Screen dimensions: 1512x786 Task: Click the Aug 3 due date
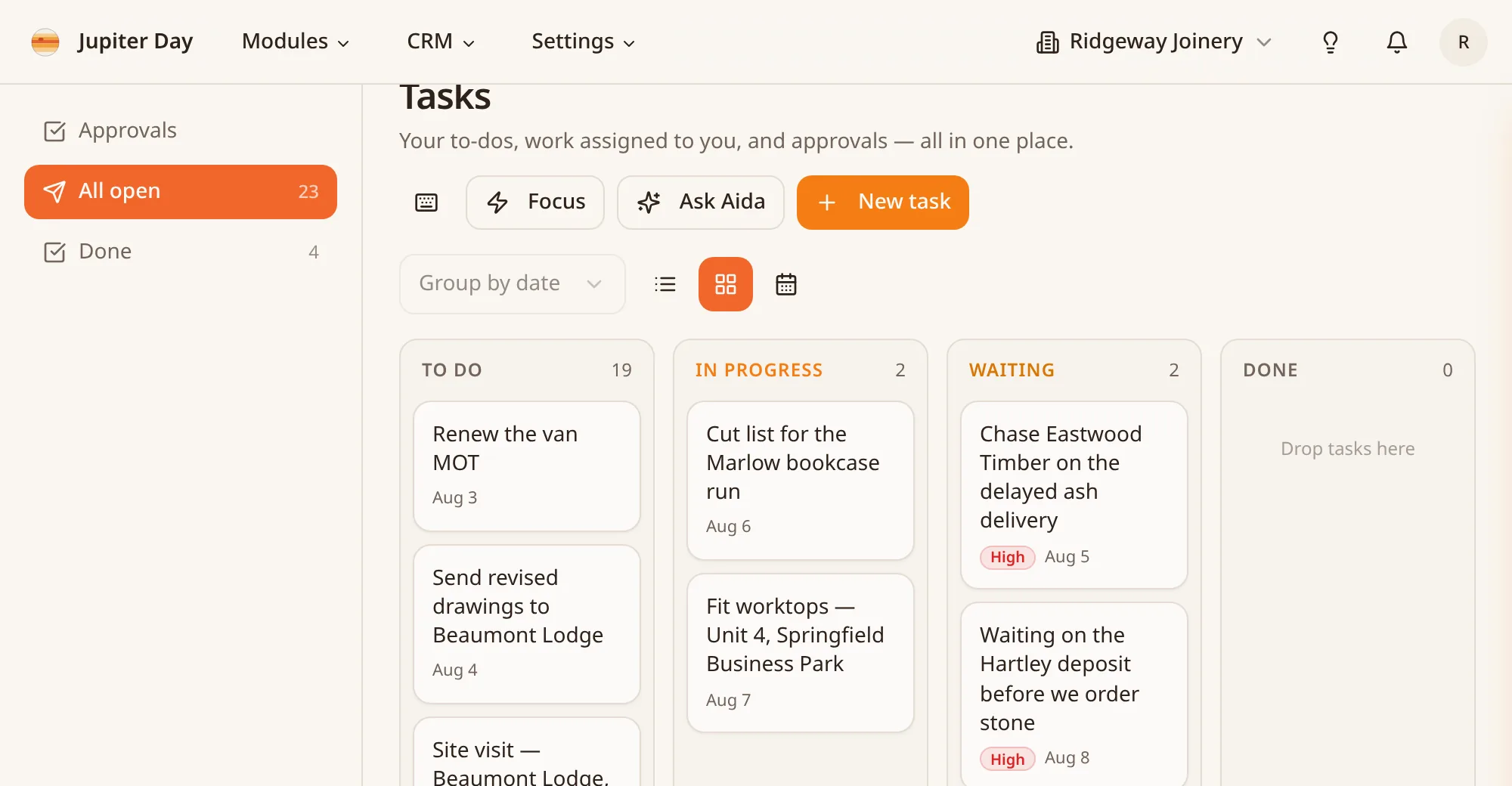(455, 498)
